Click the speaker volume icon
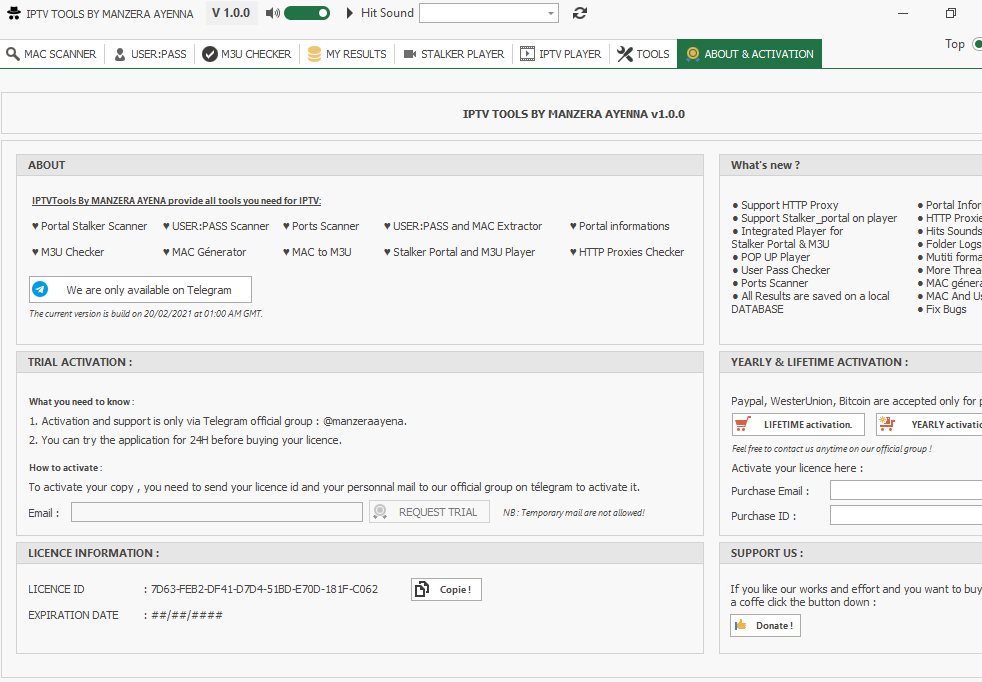Screen dimensions: 982x682 (272, 13)
